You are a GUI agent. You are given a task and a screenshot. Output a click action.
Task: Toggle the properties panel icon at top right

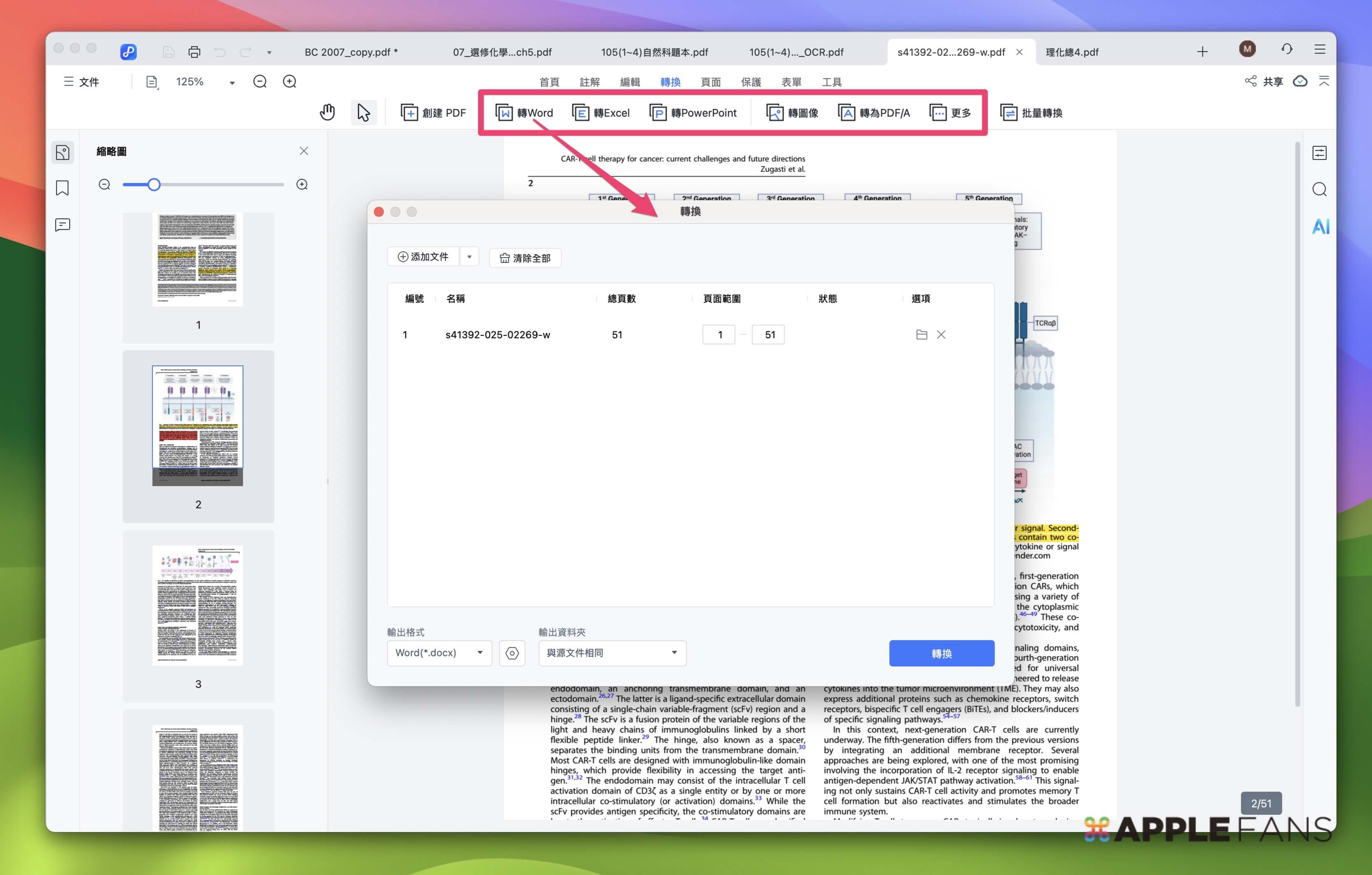pyautogui.click(x=1320, y=153)
